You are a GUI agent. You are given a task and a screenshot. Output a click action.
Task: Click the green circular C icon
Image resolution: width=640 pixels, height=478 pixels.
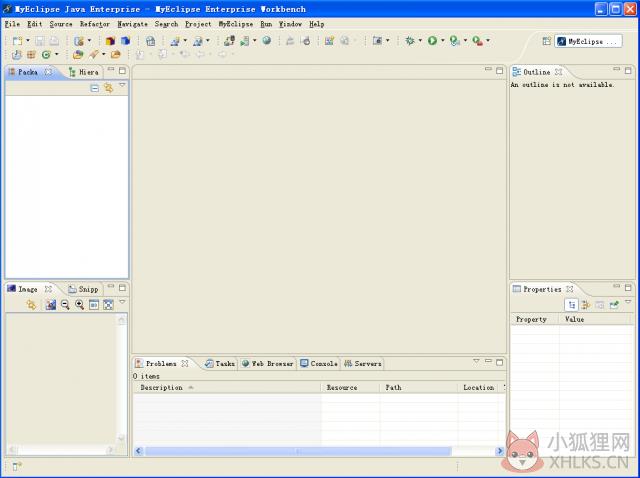click(46, 54)
